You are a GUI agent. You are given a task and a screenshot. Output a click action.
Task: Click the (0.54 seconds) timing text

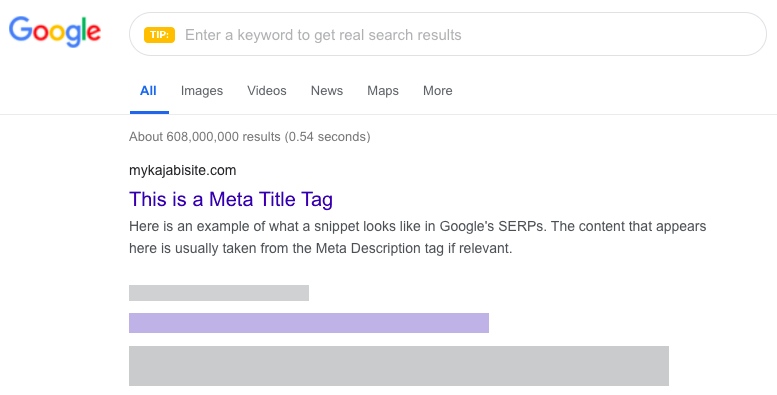(x=328, y=137)
